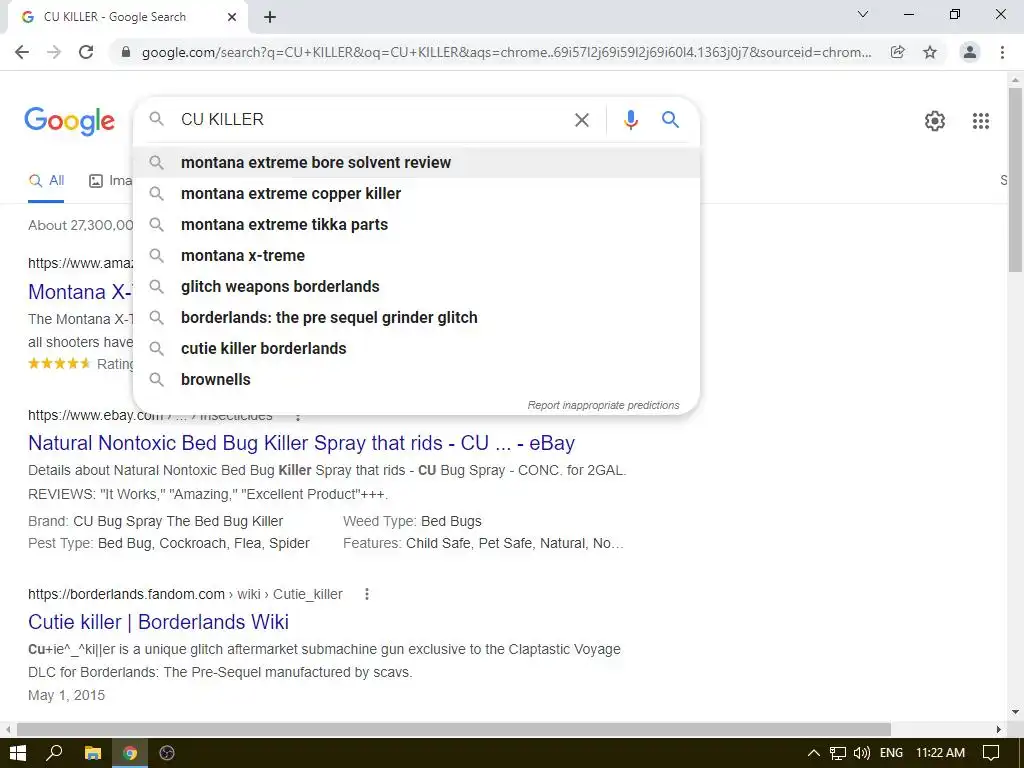The image size is (1024, 768).
Task: Click the text Weed Type: Bed Bugs
Action: click(412, 521)
